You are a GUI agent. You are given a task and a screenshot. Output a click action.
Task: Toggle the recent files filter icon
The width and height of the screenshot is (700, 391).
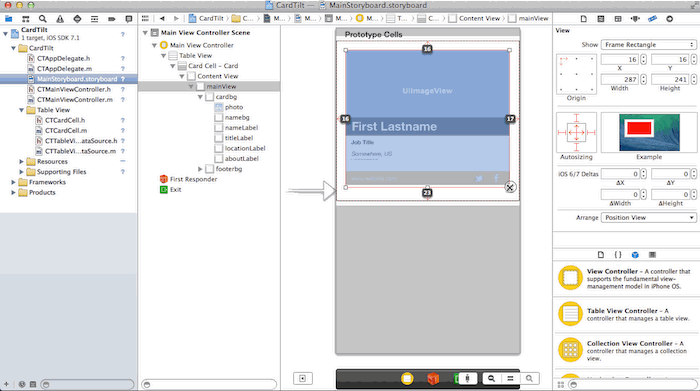pyautogui.click(x=21, y=384)
